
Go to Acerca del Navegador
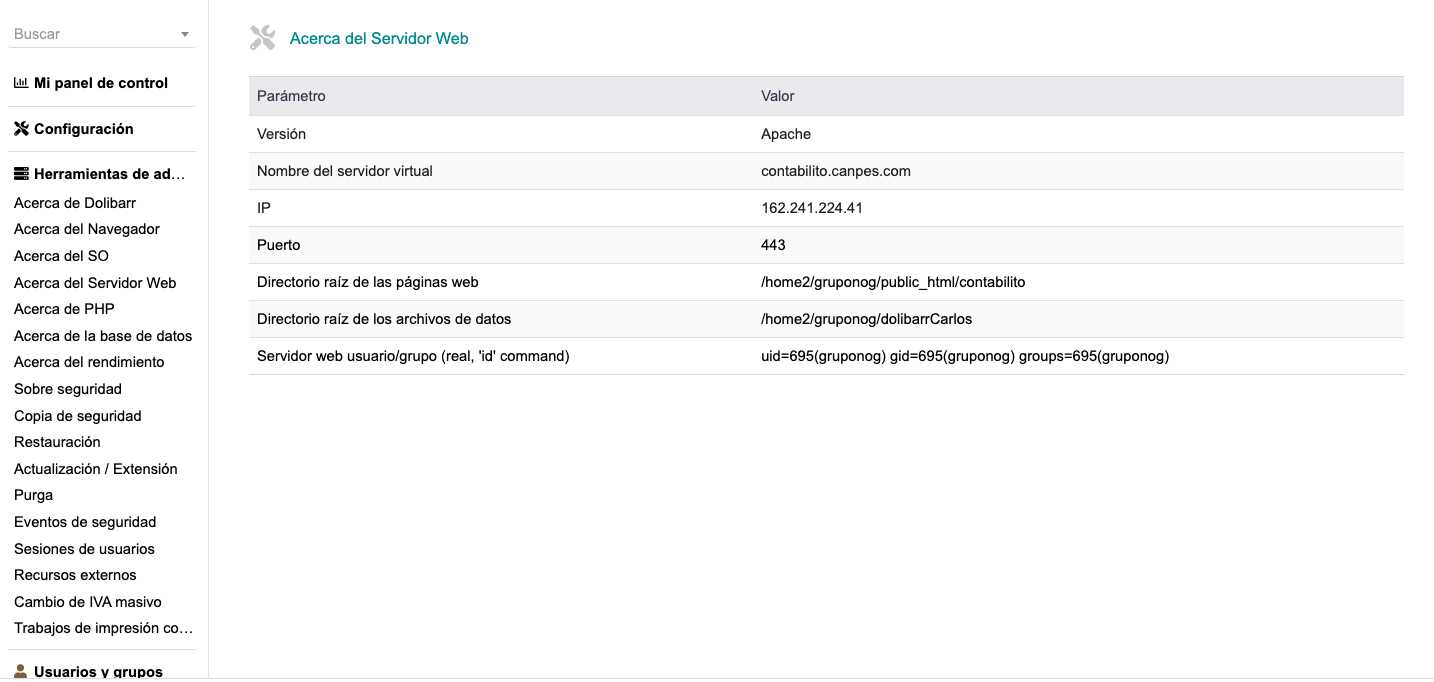pyautogui.click(x=87, y=229)
